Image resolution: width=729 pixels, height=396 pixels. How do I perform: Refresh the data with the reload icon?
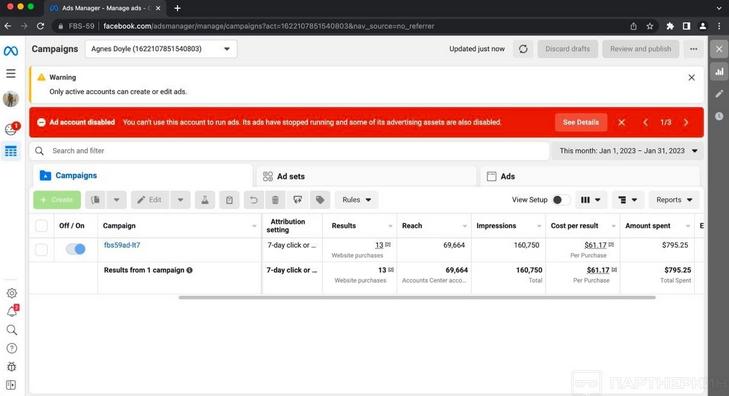[x=523, y=49]
